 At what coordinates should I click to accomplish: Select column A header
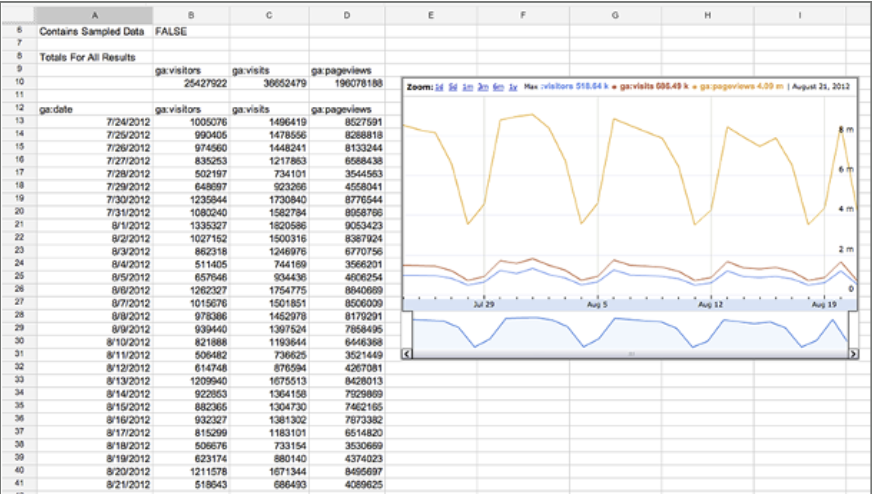[x=95, y=16]
